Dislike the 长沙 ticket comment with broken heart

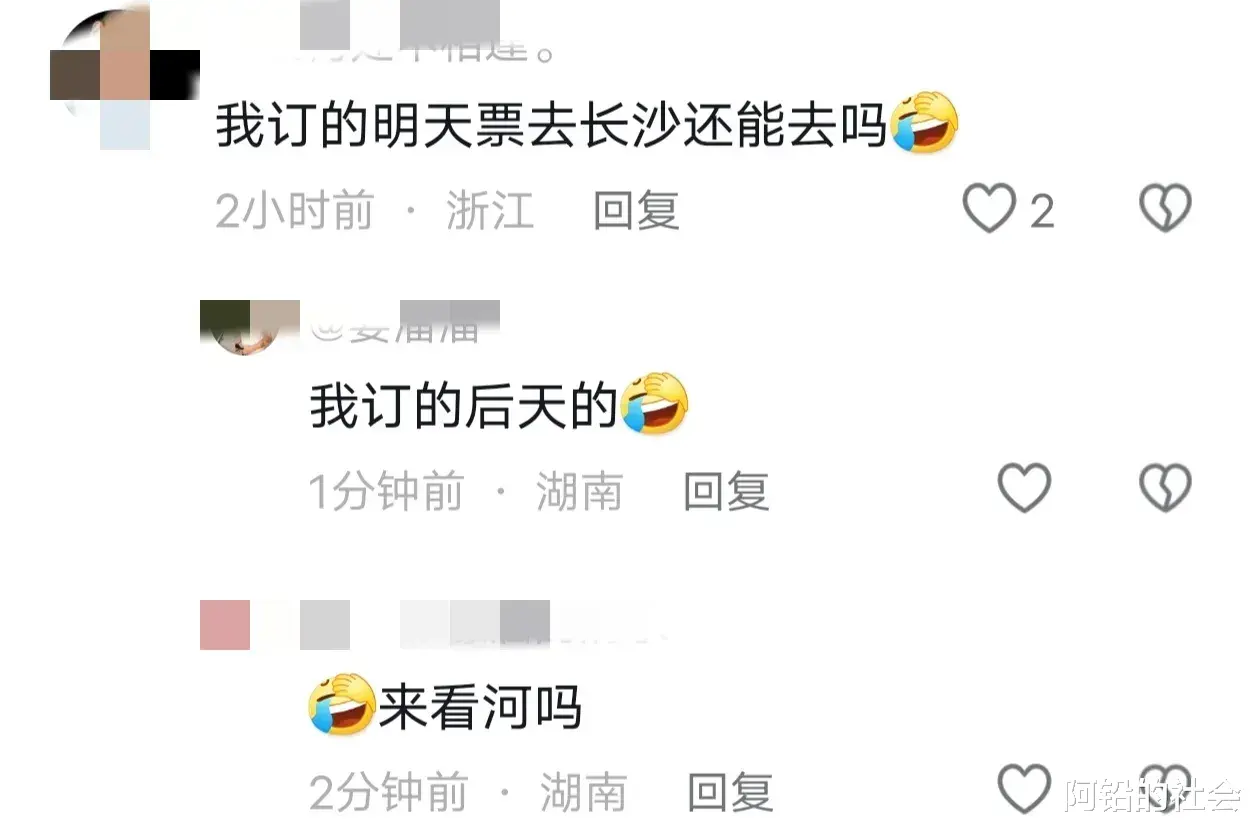pyautogui.click(x=1166, y=209)
